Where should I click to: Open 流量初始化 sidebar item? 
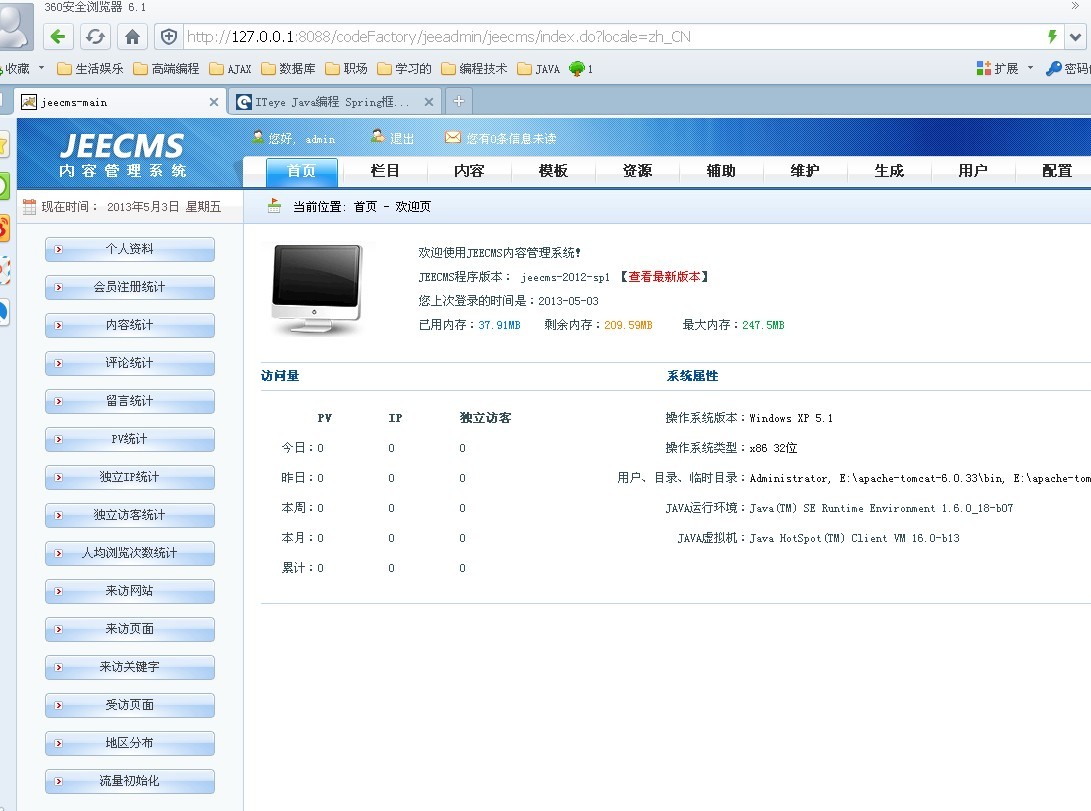click(129, 781)
